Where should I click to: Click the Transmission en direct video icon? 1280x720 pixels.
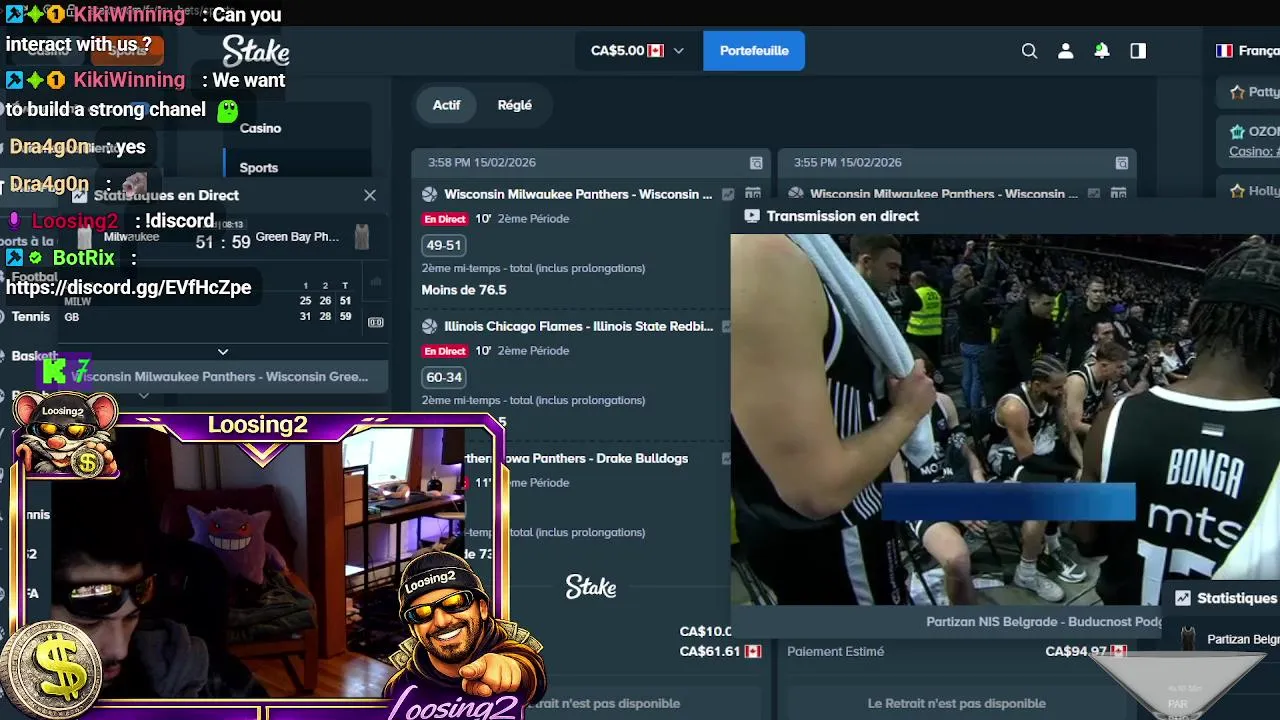pos(752,216)
